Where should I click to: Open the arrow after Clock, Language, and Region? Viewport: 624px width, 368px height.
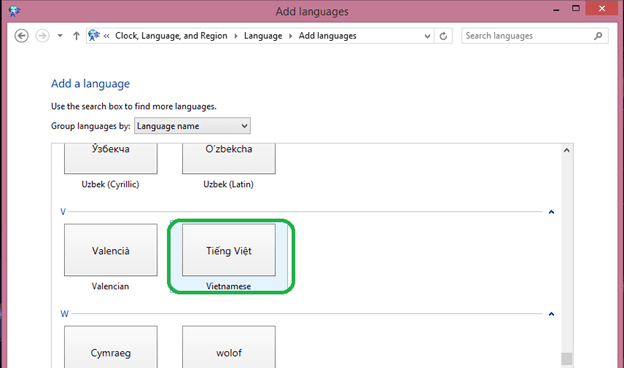coord(236,36)
